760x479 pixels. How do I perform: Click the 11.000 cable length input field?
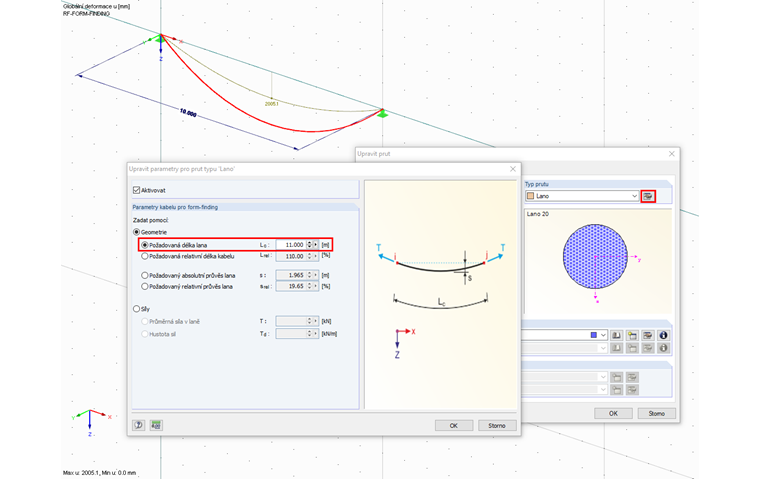tap(291, 245)
